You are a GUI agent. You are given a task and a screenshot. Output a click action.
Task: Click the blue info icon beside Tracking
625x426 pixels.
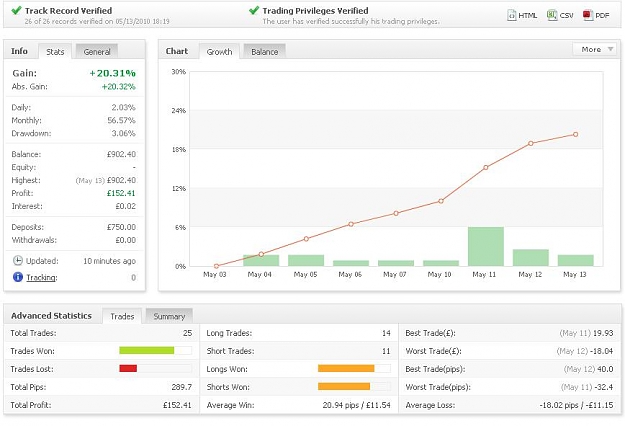[x=18, y=277]
